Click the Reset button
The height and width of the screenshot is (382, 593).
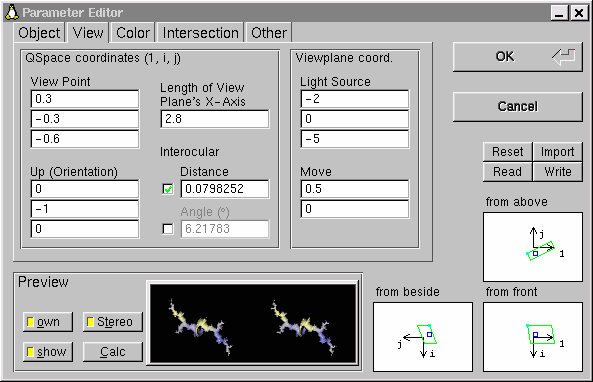(x=508, y=152)
